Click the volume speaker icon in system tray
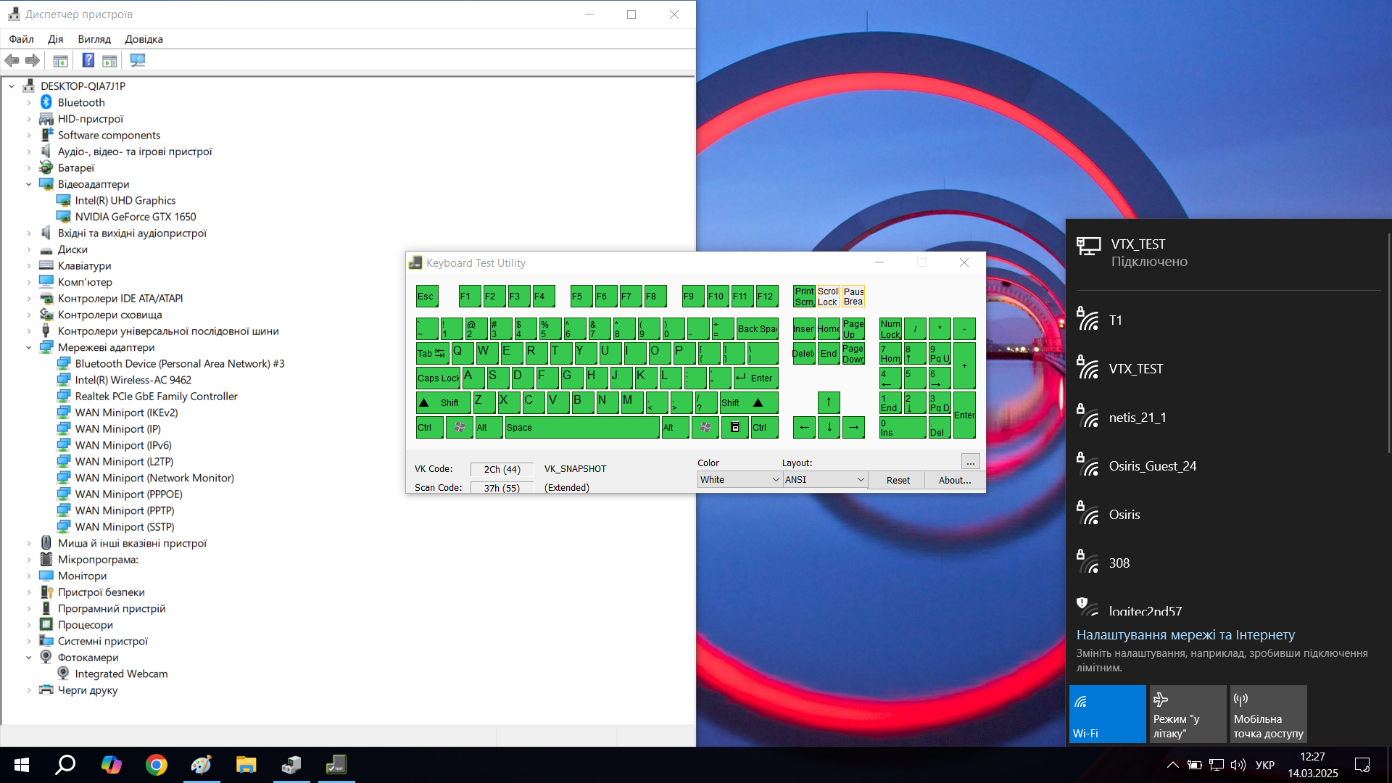The width and height of the screenshot is (1392, 783). [x=1237, y=765]
